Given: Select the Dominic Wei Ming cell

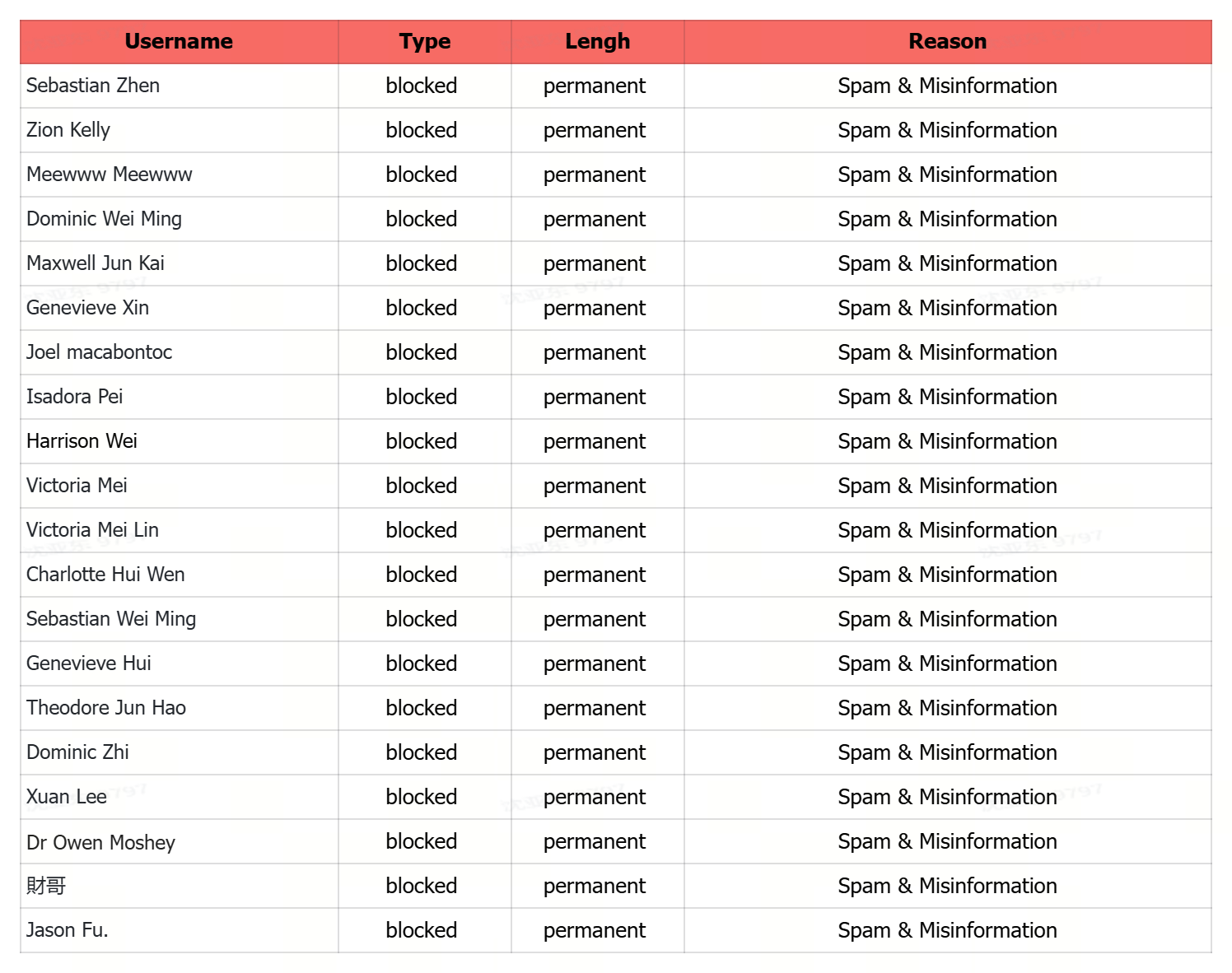Looking at the screenshot, I should pos(104,219).
